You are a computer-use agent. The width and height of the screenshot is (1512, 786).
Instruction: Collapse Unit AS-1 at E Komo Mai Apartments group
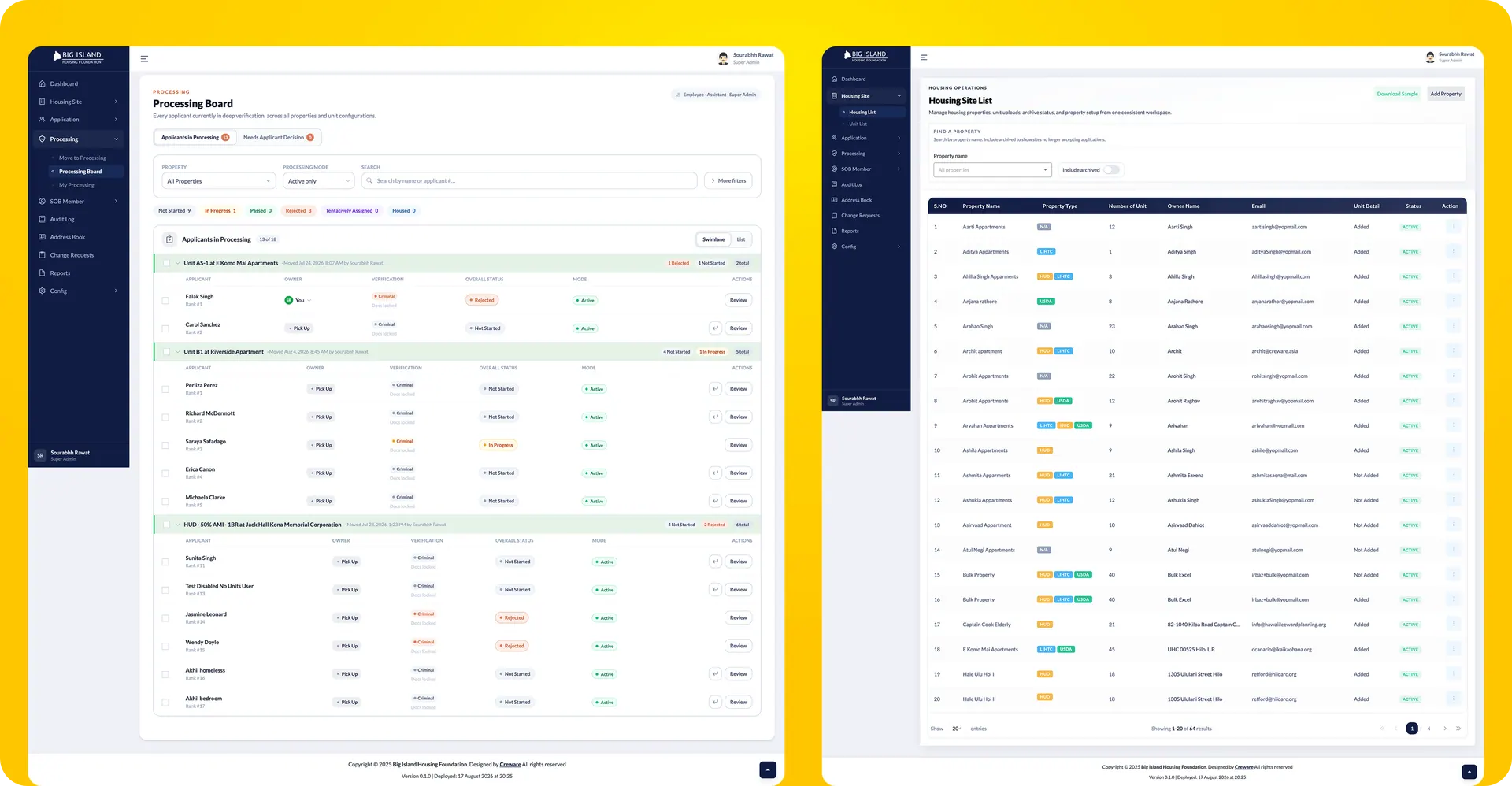[x=178, y=263]
